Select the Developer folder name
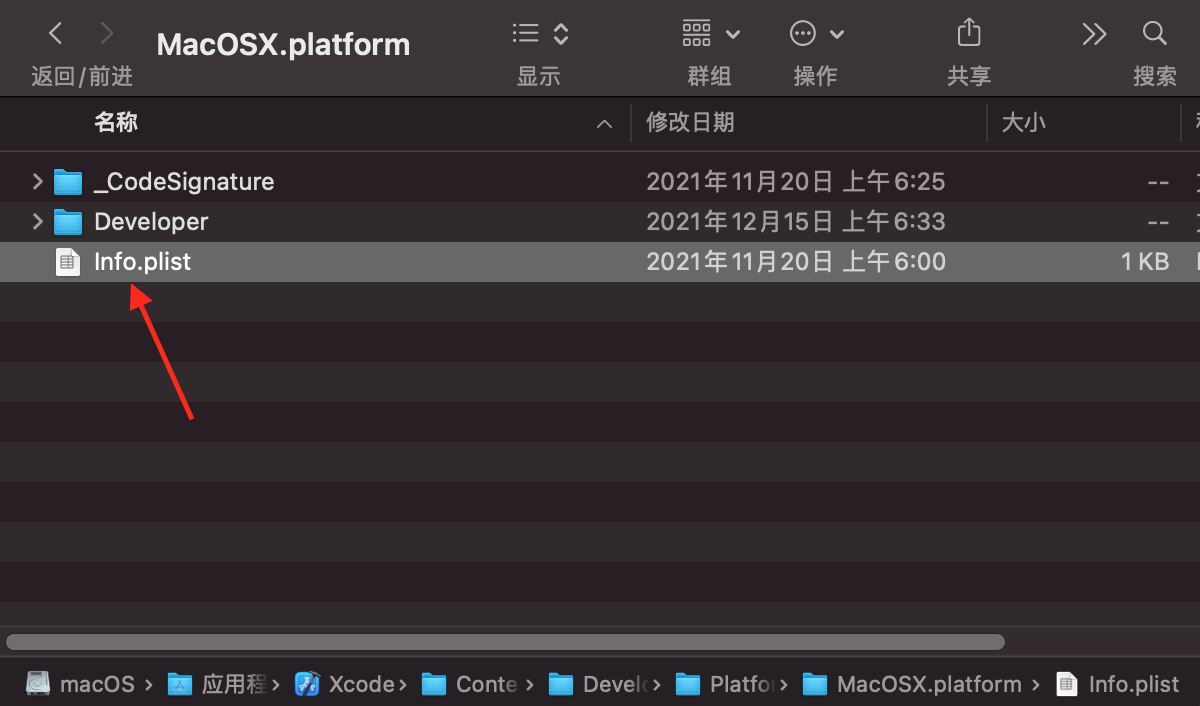Image resolution: width=1200 pixels, height=706 pixels. click(x=151, y=221)
